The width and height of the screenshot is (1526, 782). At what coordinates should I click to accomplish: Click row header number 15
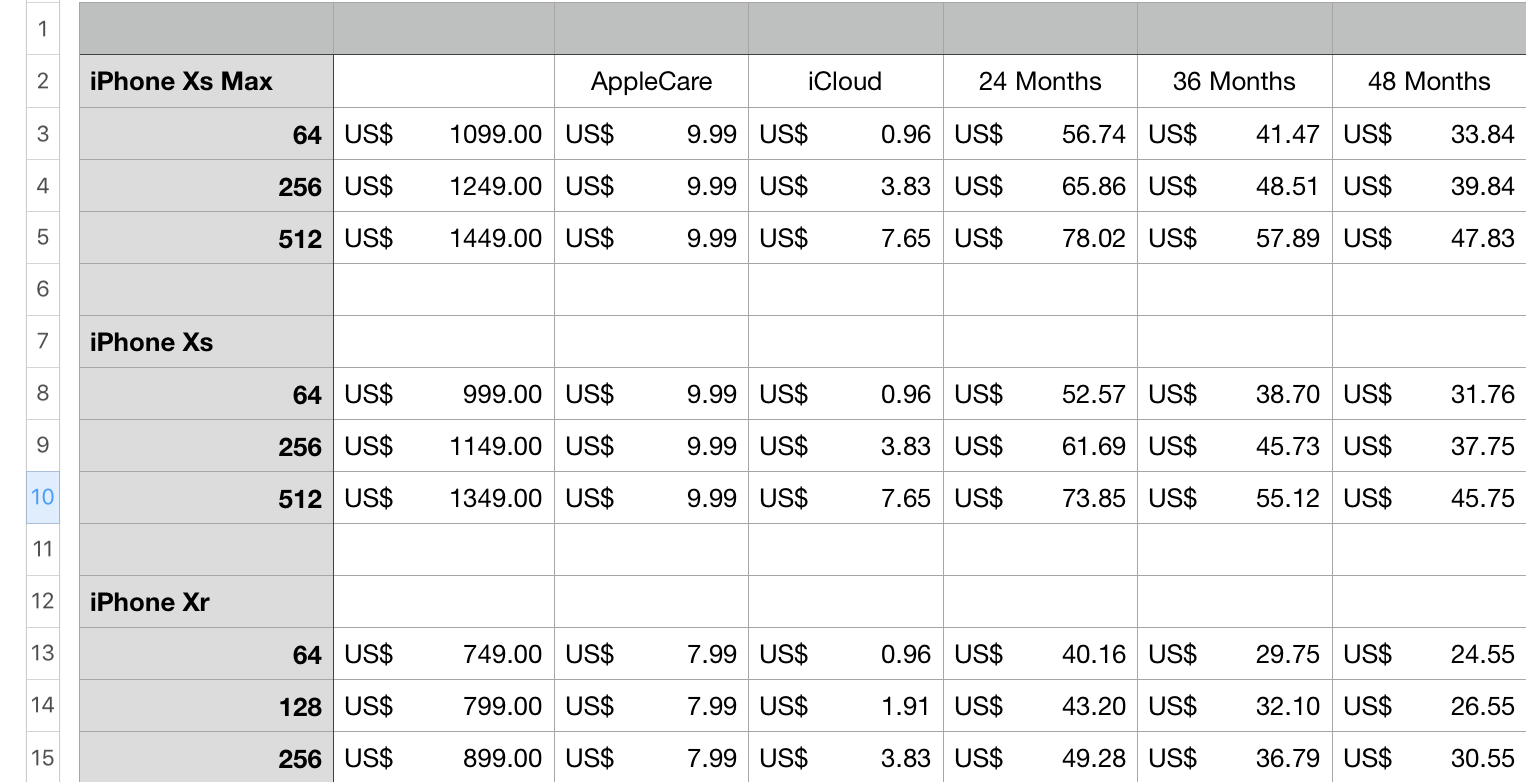(42, 757)
